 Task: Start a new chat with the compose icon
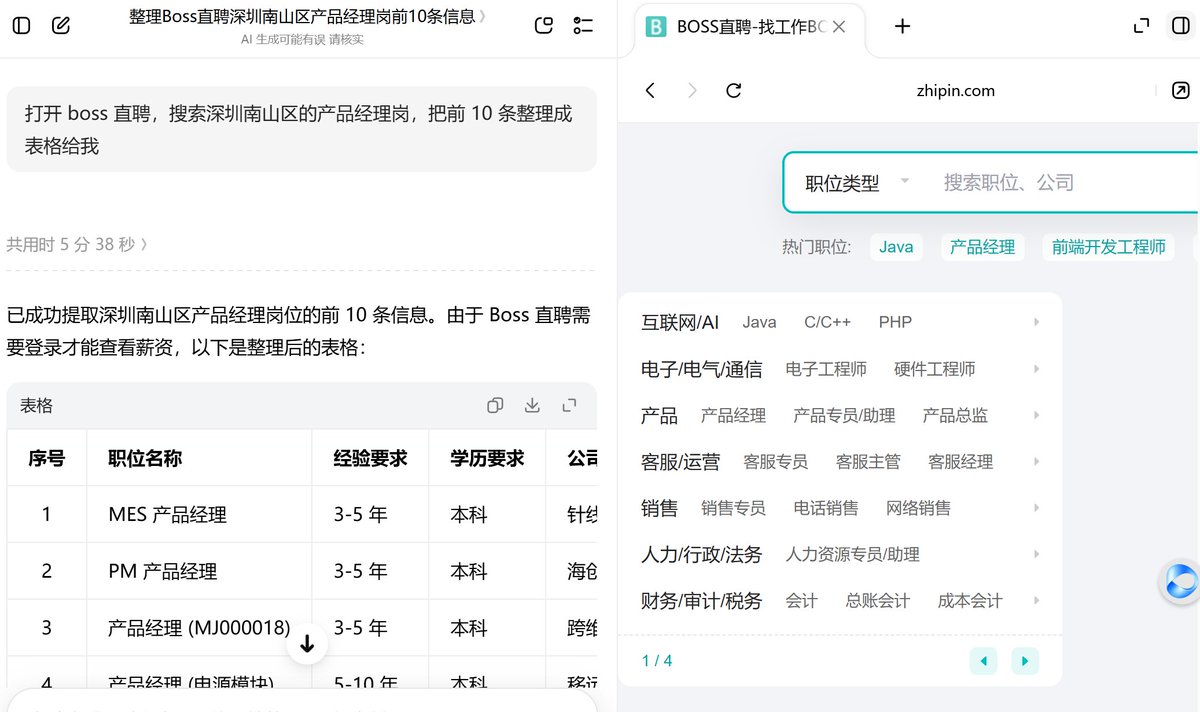61,26
